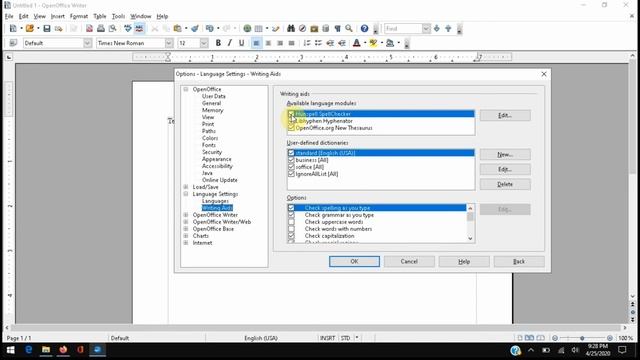Click the toolbar Find input field
Viewport: 640px width, 360px height.
403,29
